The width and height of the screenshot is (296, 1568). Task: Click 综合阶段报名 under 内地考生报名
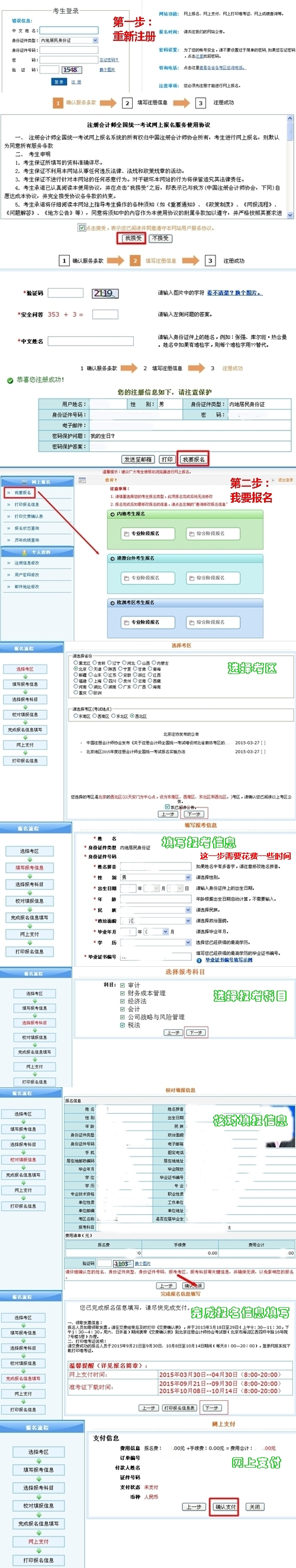point(212,533)
